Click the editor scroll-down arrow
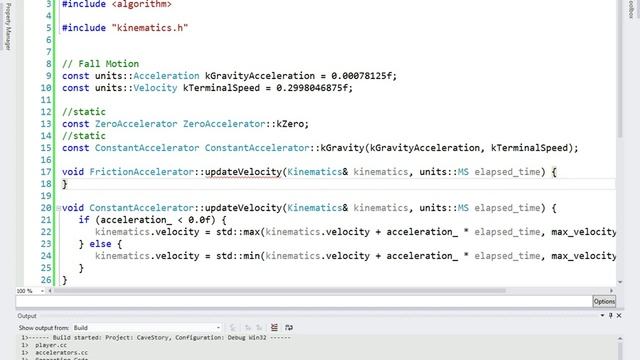This screenshot has width=640, height=360. pos(620,282)
